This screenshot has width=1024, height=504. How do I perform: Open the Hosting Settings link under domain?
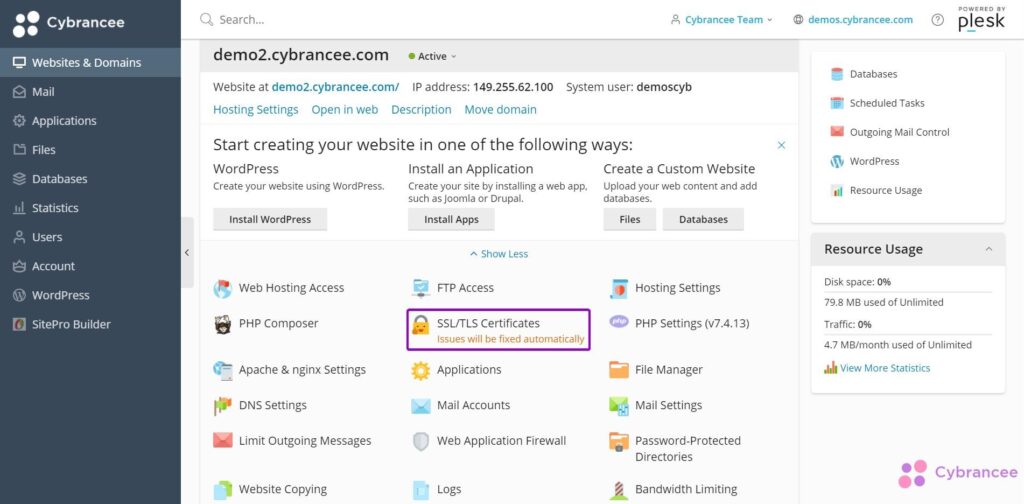click(255, 110)
